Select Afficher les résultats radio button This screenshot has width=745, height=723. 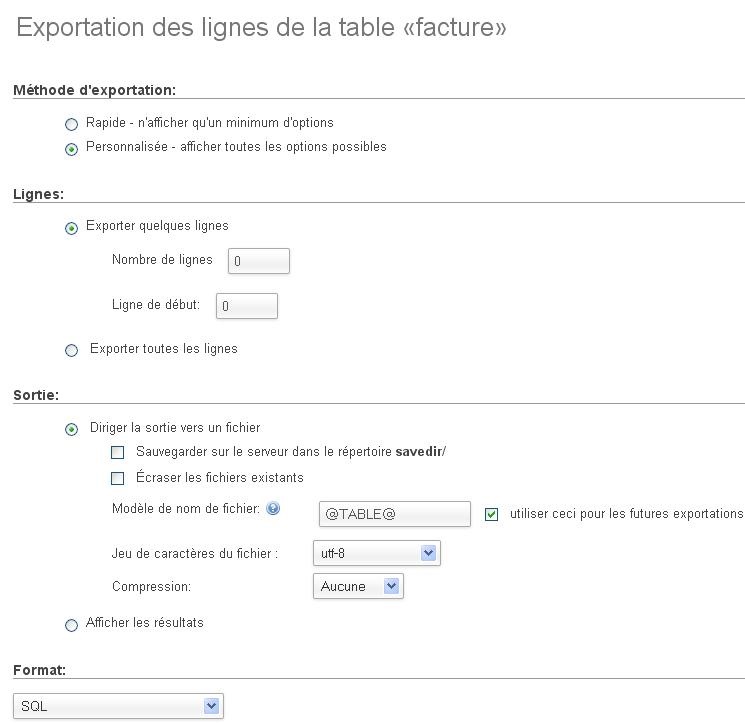coord(71,625)
